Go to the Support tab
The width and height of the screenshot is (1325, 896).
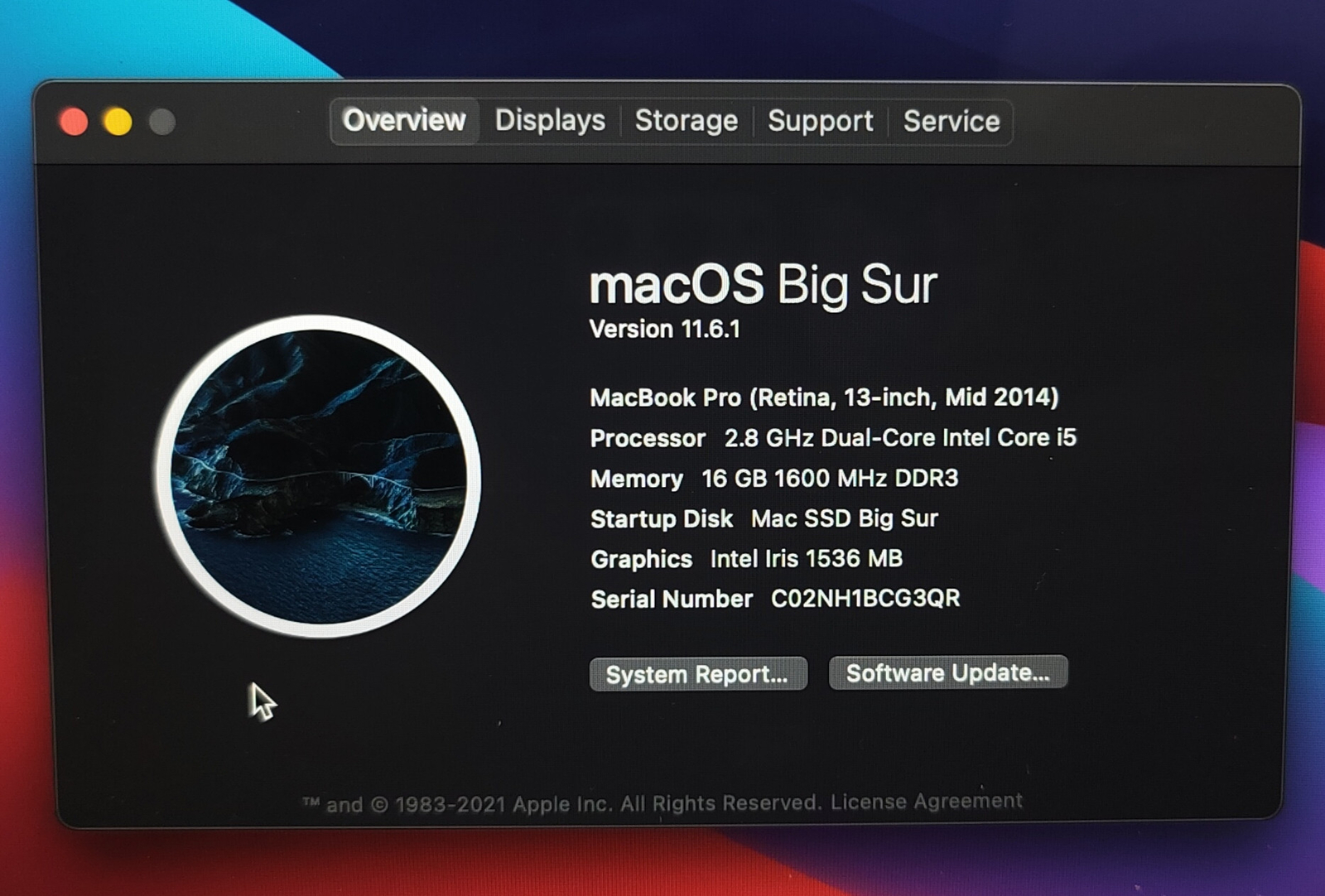820,121
